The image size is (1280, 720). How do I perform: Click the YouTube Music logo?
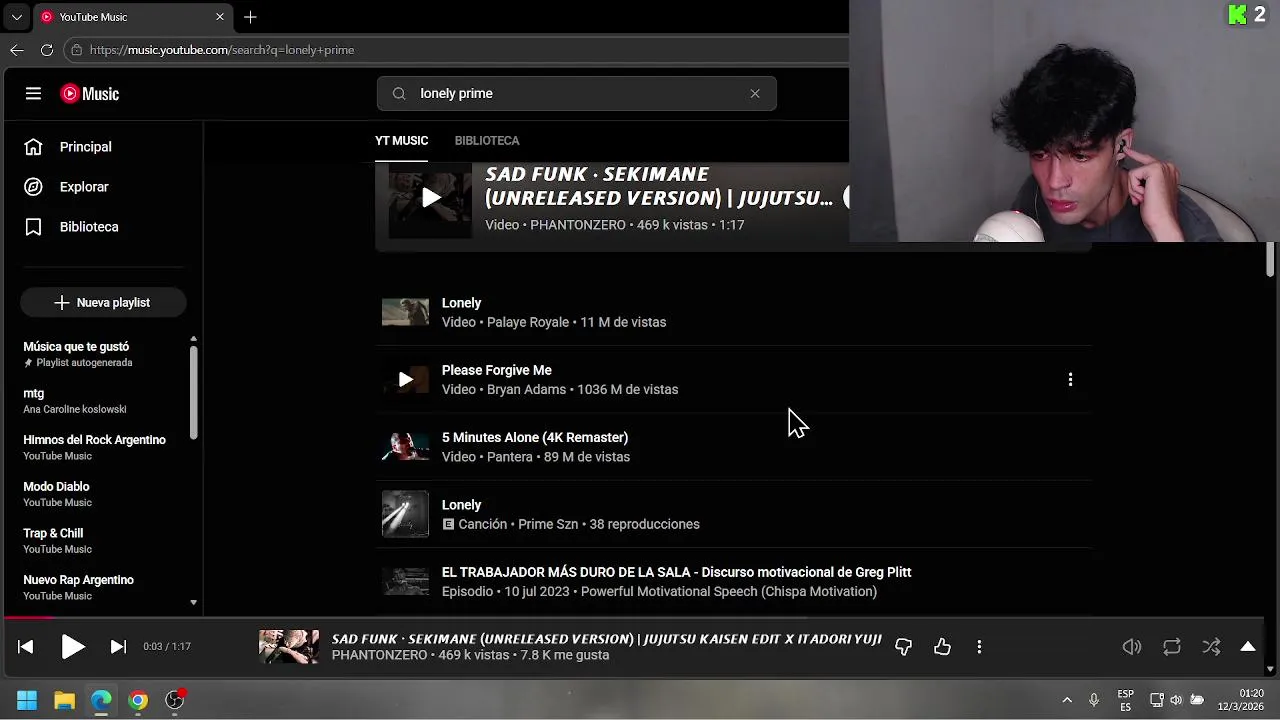pos(90,93)
